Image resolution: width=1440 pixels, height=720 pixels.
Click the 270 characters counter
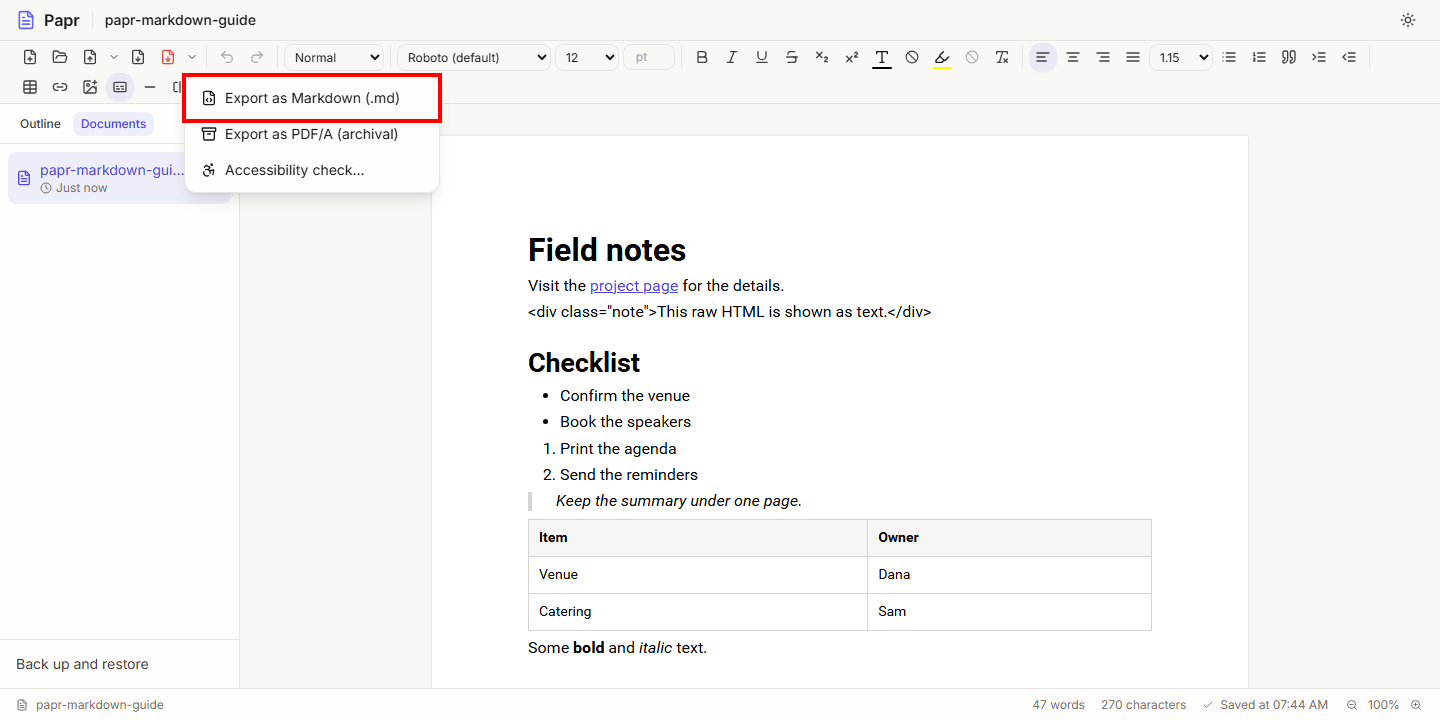coord(1144,705)
